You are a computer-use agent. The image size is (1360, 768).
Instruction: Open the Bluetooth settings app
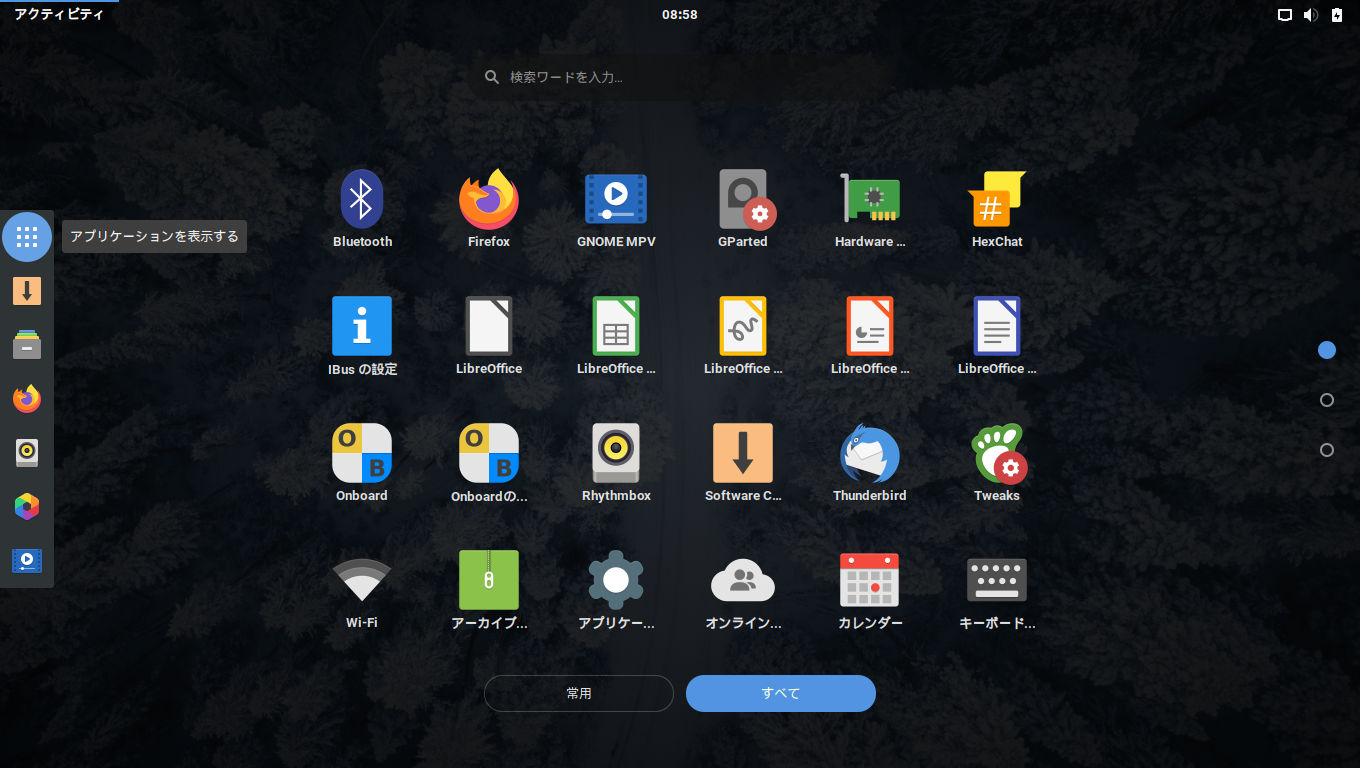362,209
